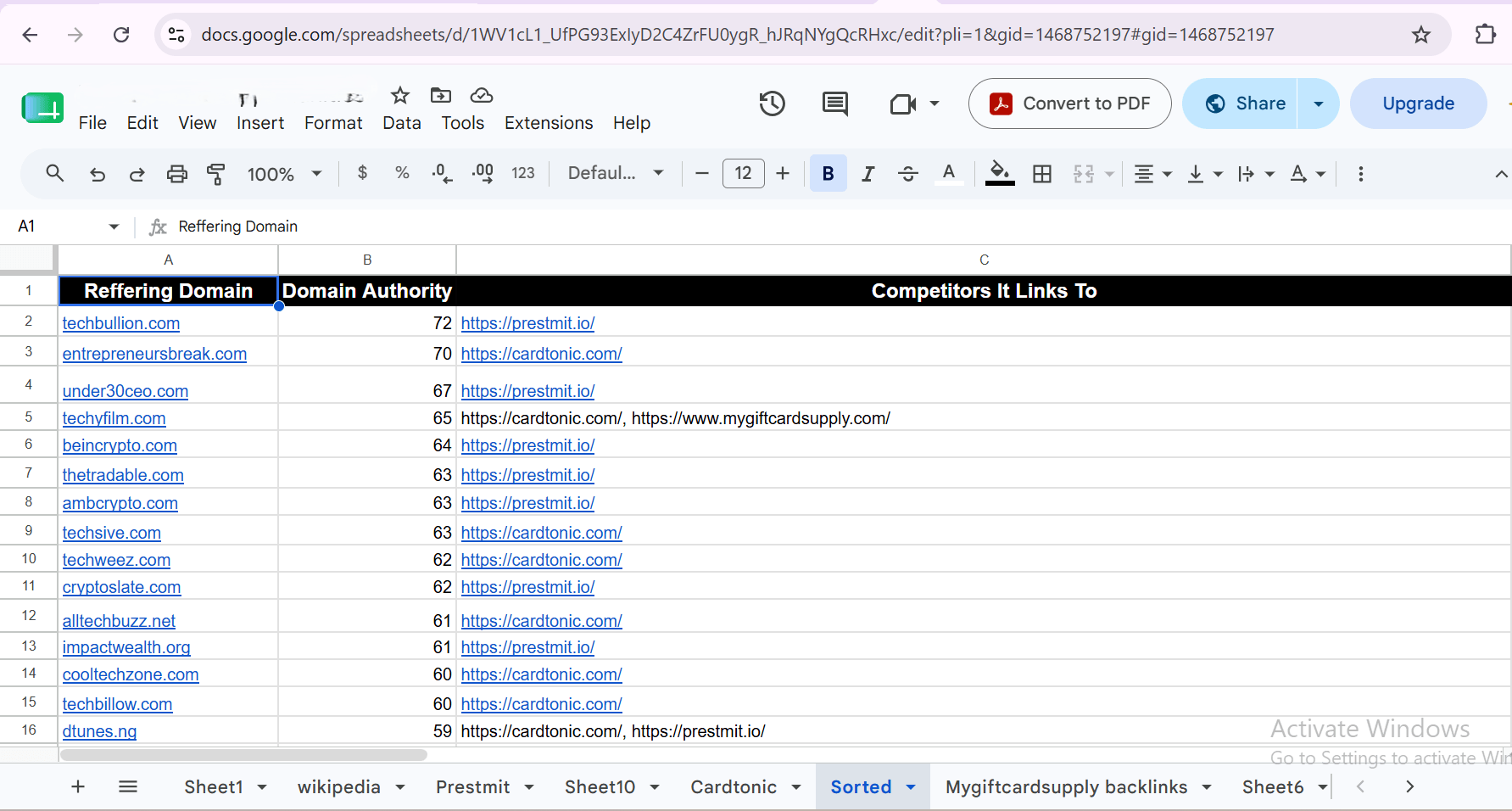Click the Upgrade button

pos(1418,103)
